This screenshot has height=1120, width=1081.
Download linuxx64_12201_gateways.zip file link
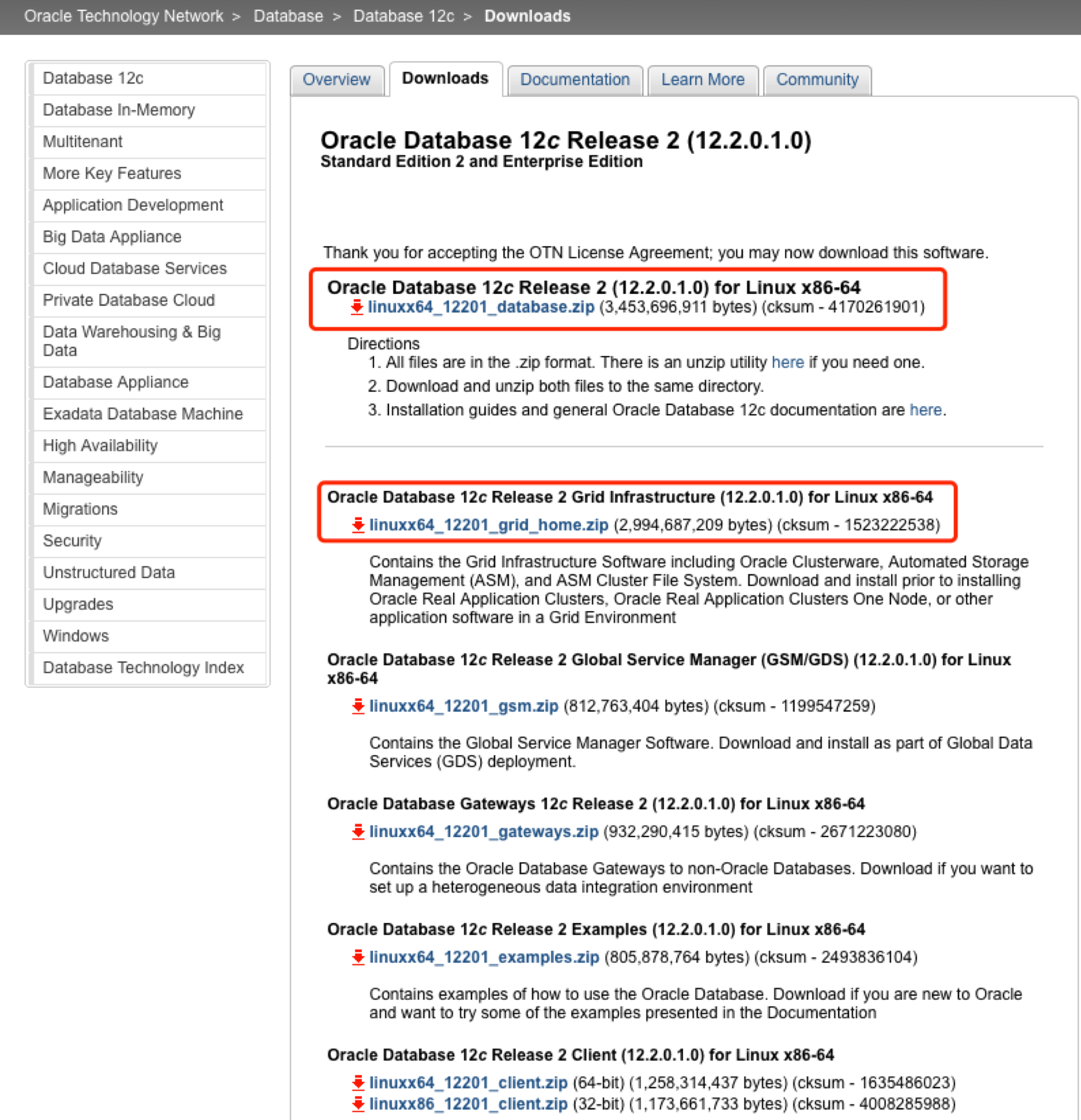[x=484, y=831]
